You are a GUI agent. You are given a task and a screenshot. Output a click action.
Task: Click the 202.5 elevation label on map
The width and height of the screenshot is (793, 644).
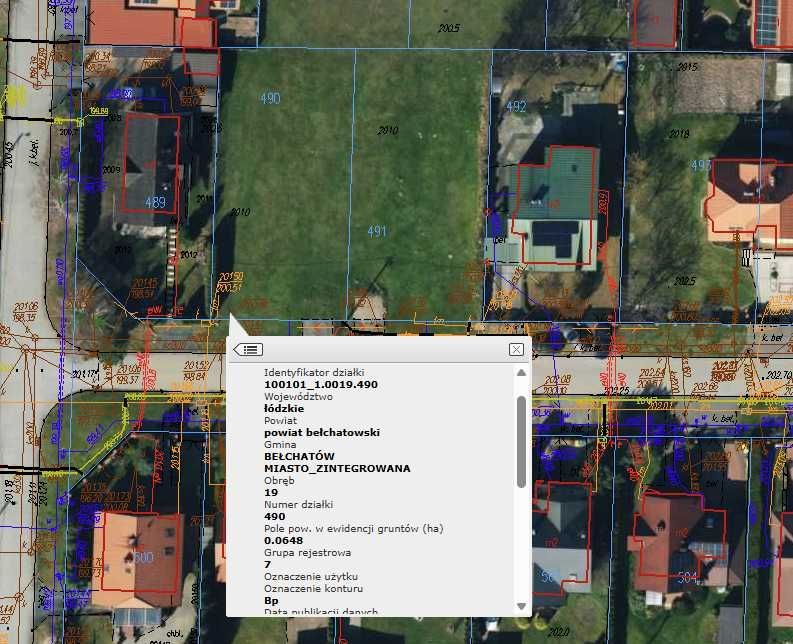[x=685, y=281]
